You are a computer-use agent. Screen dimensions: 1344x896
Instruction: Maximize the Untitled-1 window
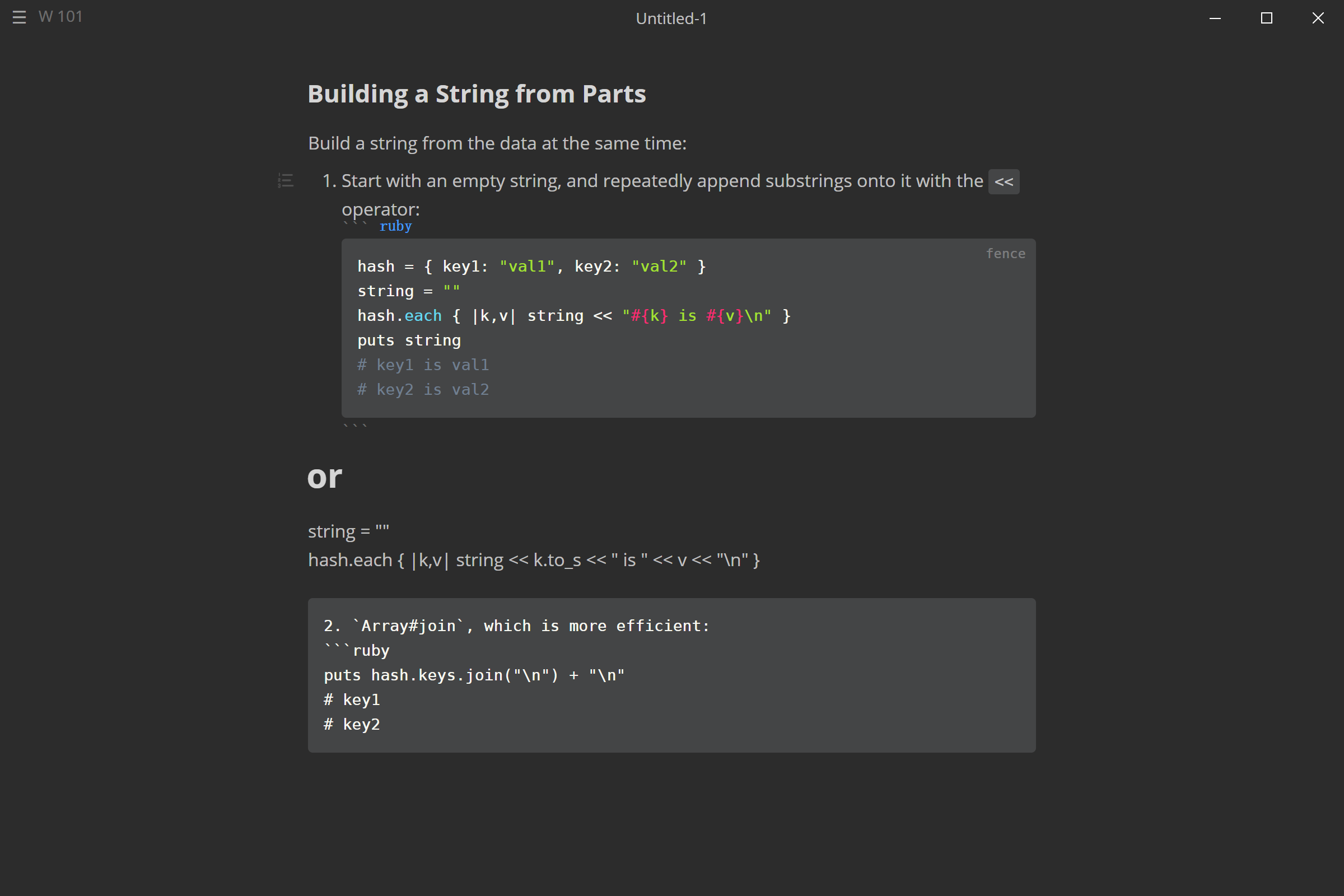tap(1267, 18)
